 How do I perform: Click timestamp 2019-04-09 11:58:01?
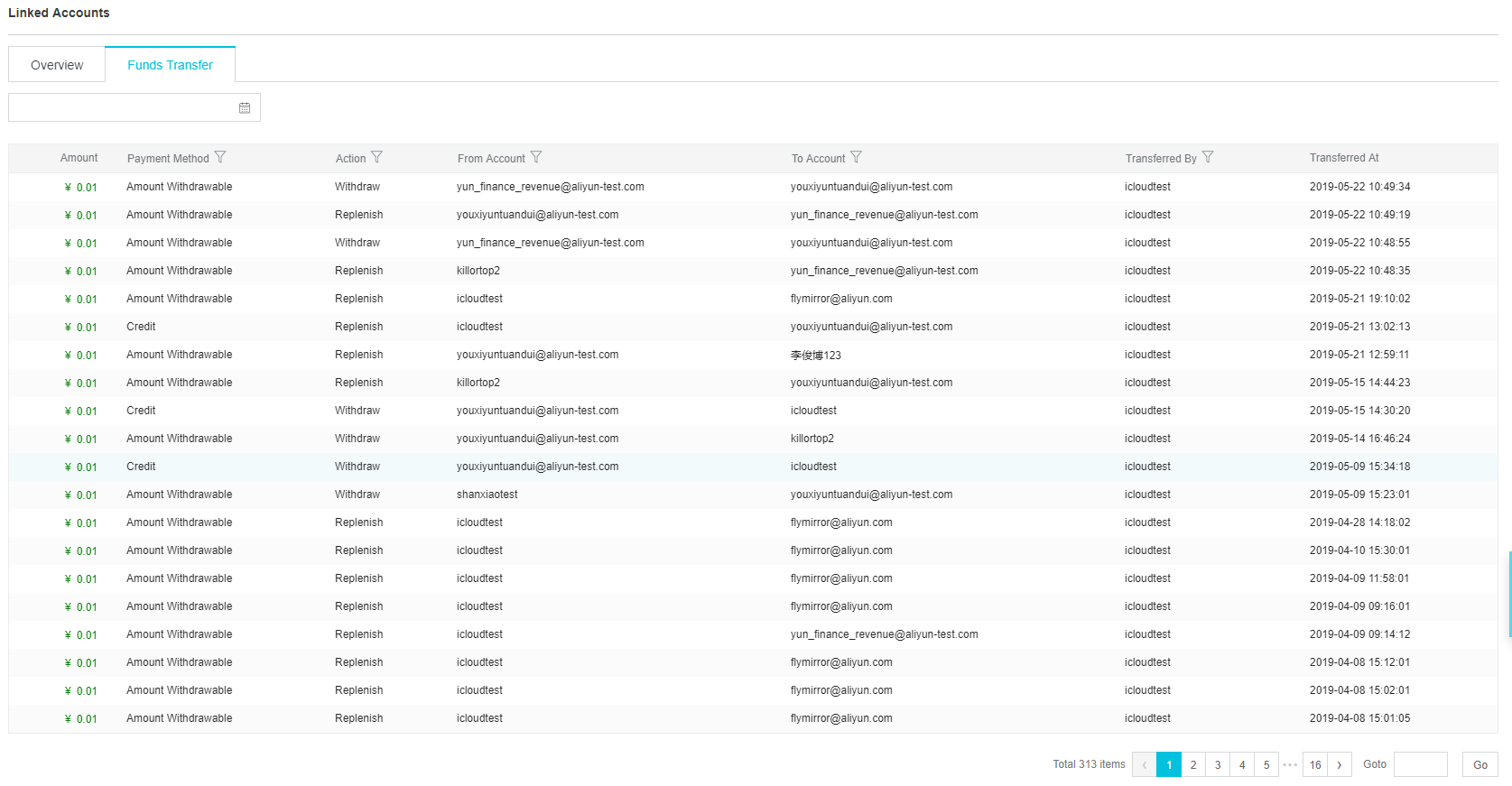[x=1359, y=578]
